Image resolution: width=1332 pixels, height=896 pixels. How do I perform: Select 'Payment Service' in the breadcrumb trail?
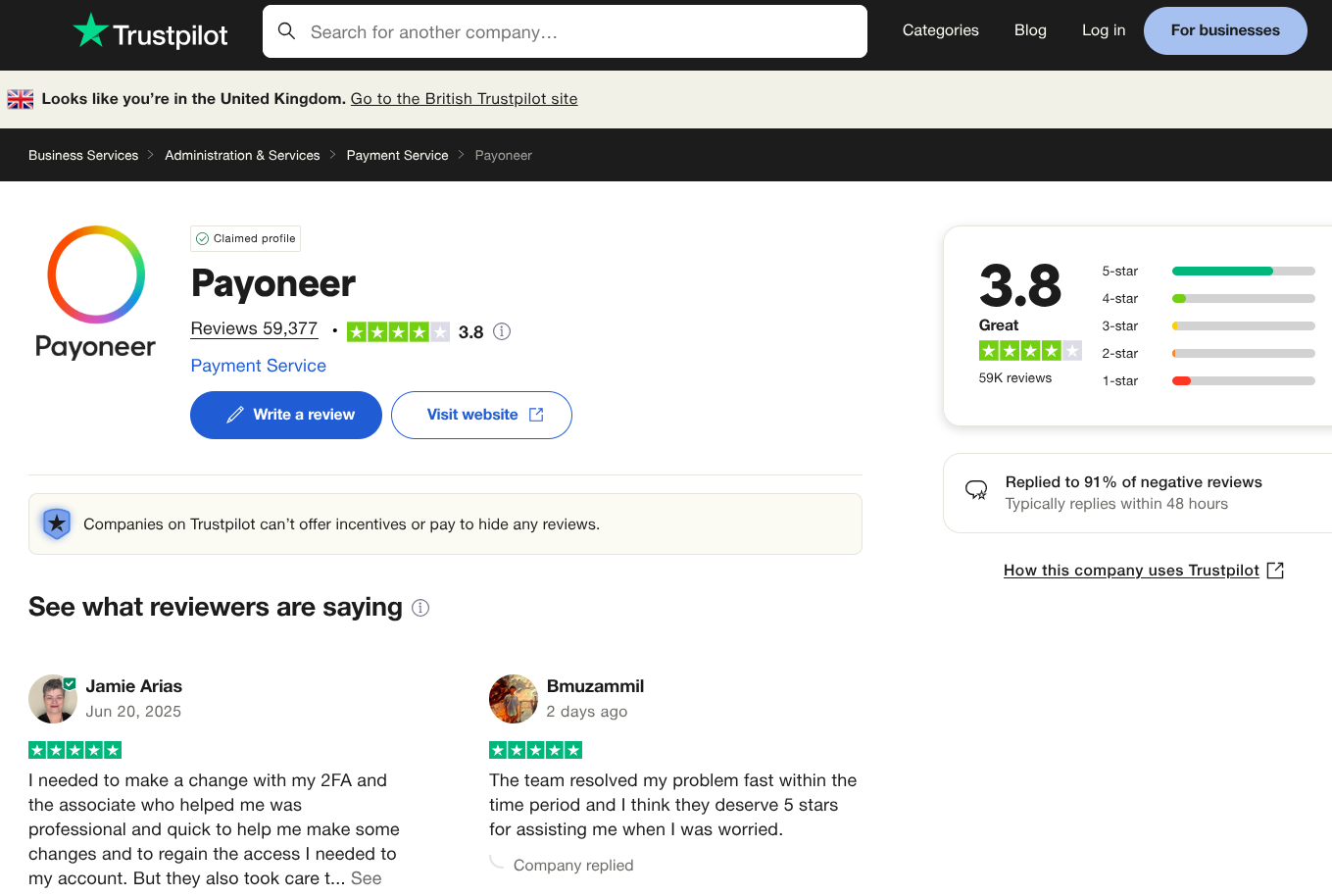click(397, 155)
